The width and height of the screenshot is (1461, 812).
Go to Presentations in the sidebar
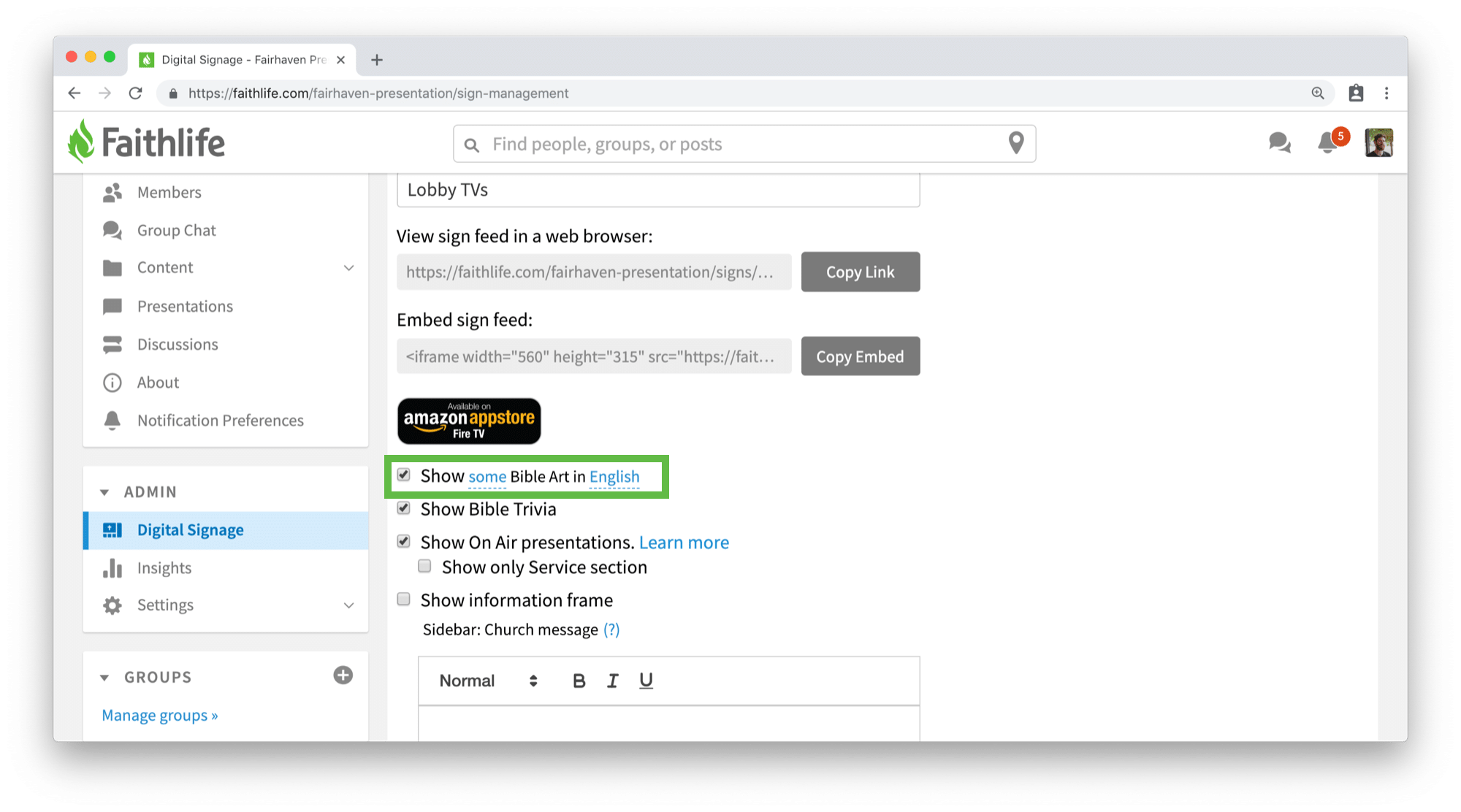click(x=185, y=306)
